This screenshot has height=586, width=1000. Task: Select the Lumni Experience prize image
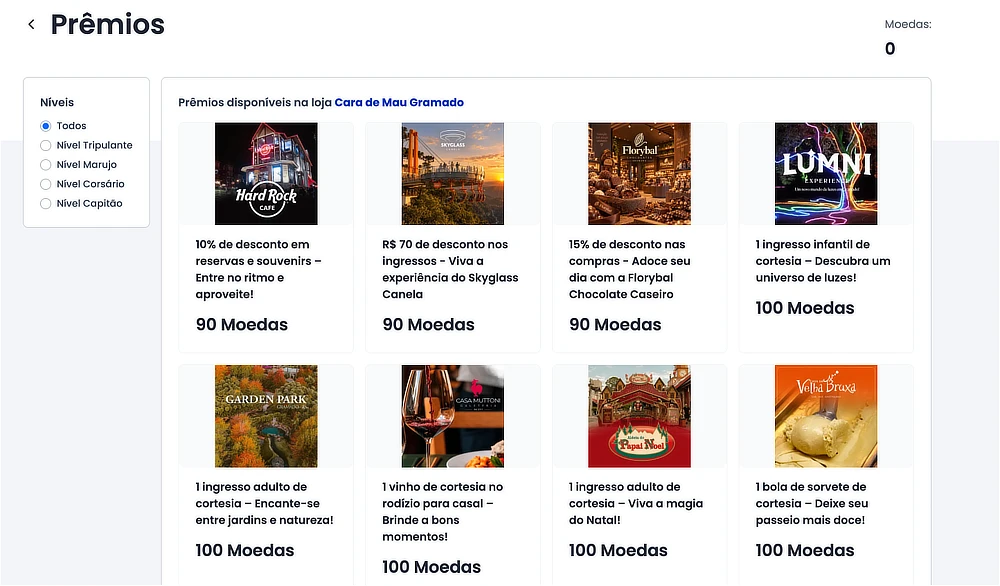pyautogui.click(x=826, y=173)
